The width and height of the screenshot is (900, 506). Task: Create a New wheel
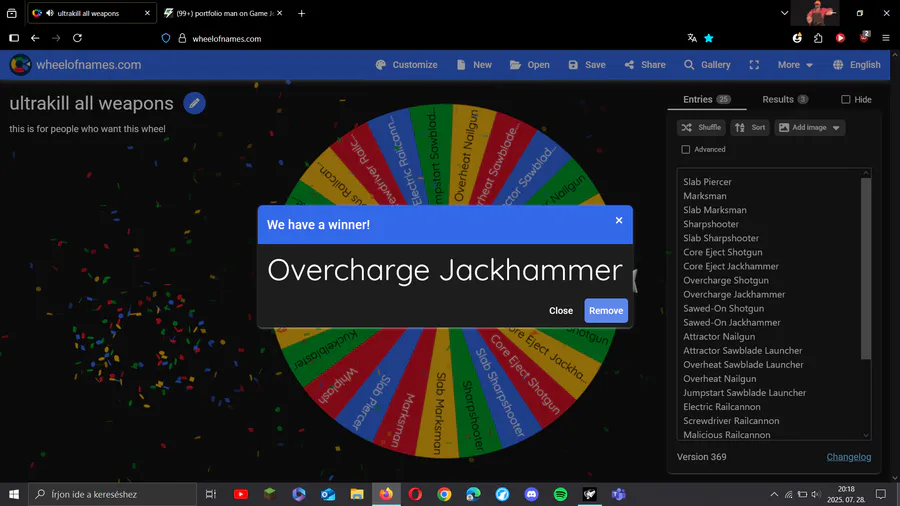(x=474, y=65)
